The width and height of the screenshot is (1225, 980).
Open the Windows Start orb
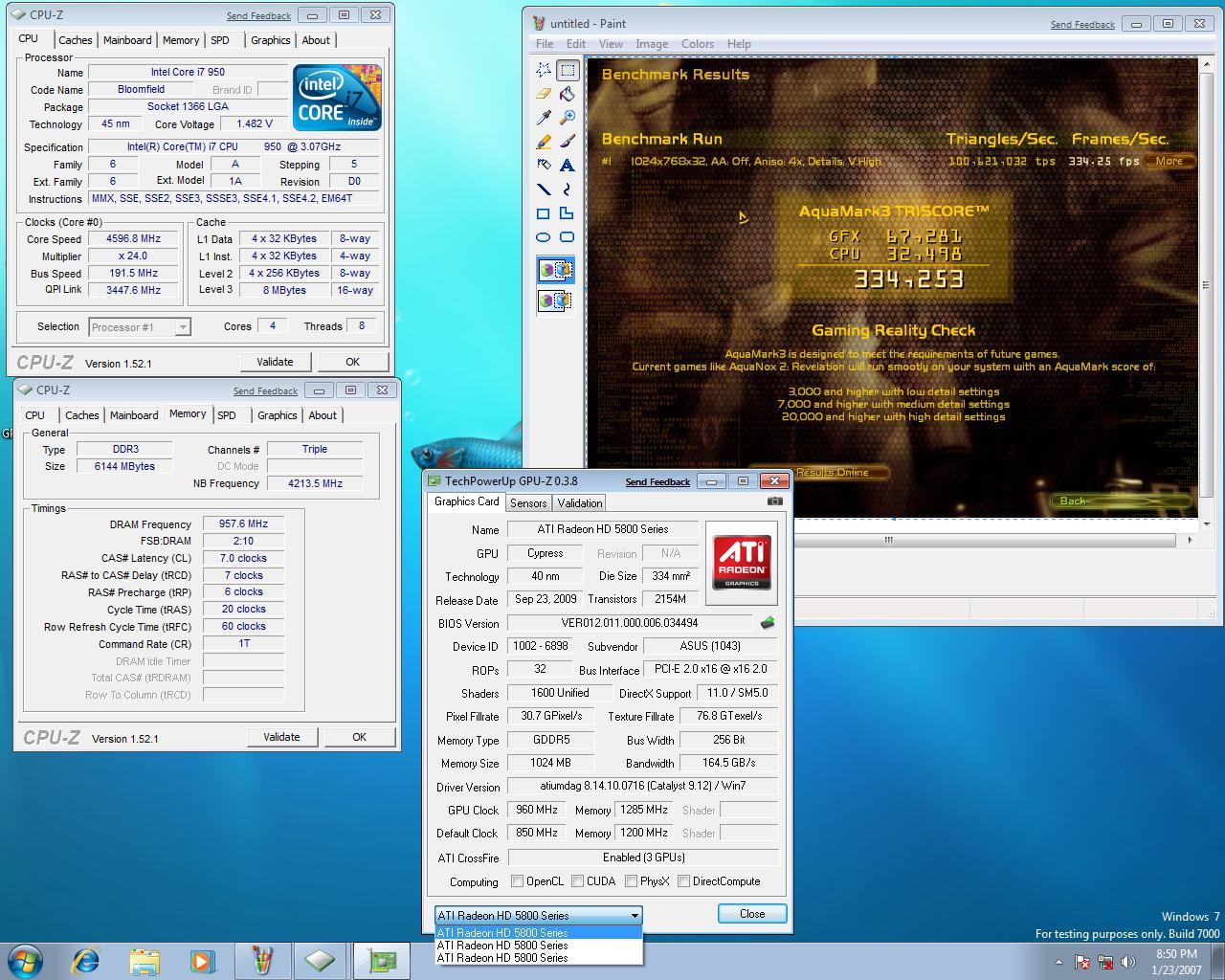26,960
